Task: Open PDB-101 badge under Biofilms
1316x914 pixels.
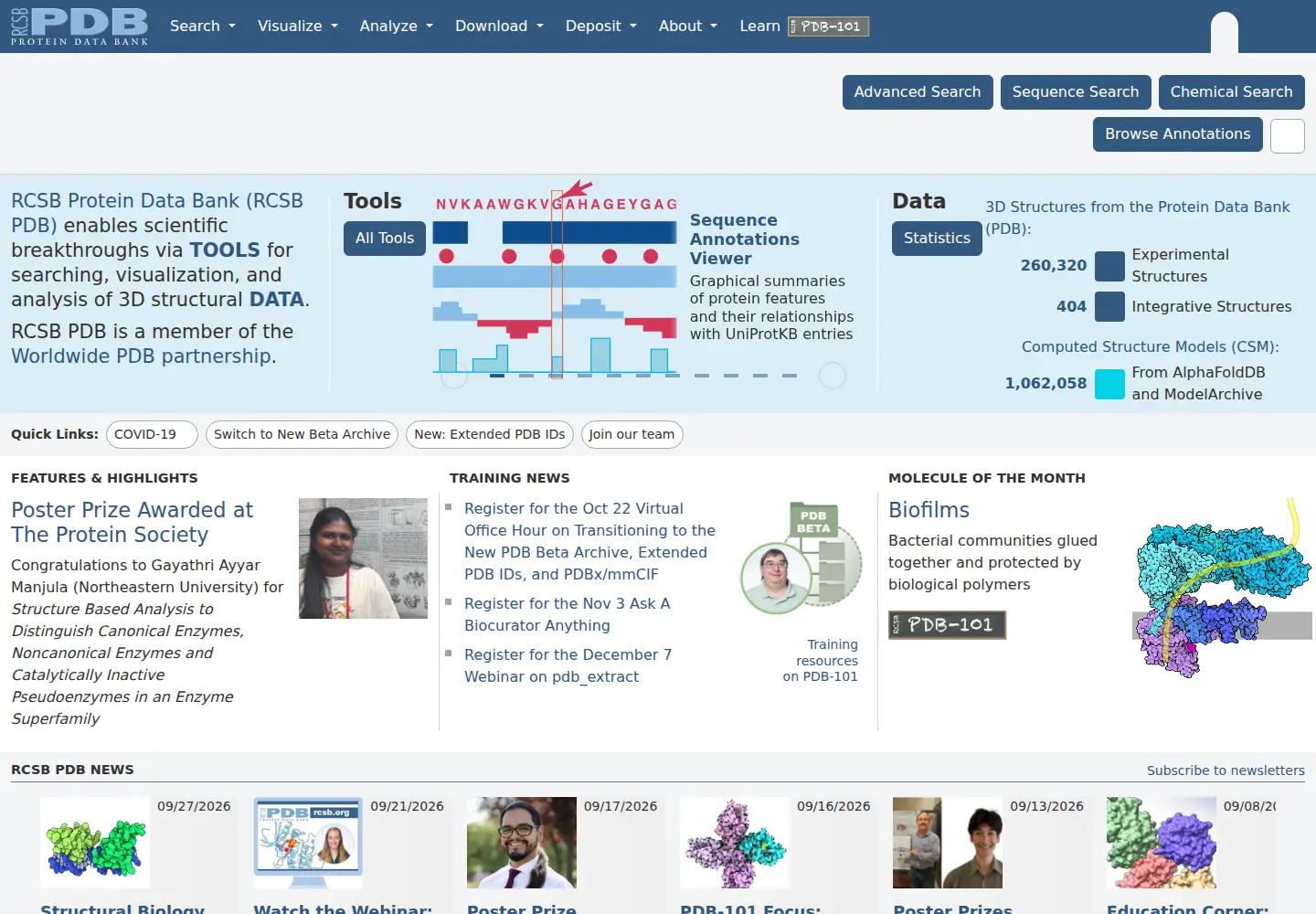Action: (x=948, y=625)
